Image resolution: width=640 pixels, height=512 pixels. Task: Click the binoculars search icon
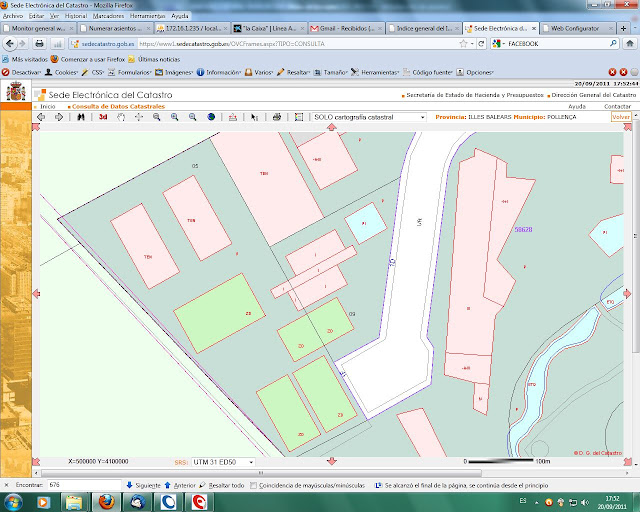(83, 117)
